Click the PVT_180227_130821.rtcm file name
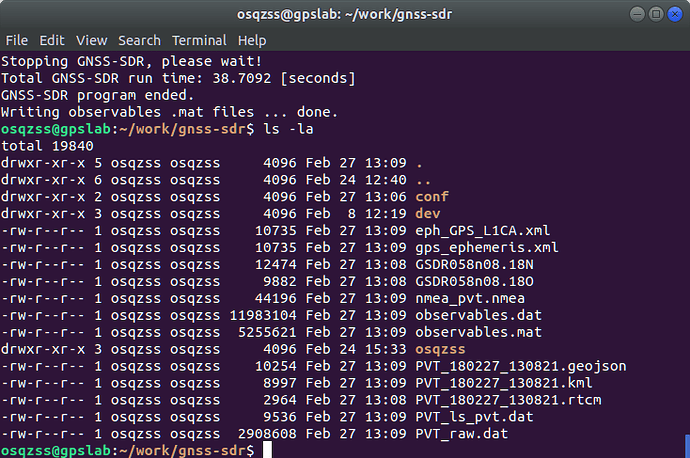The height and width of the screenshot is (458, 690). (508, 400)
